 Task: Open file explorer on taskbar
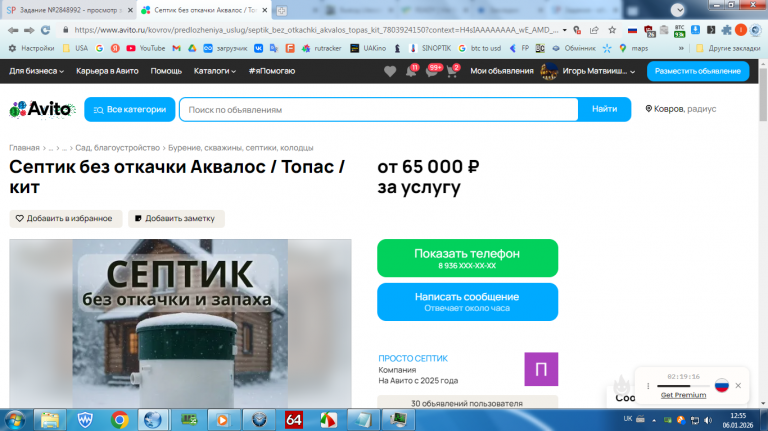click(x=49, y=420)
